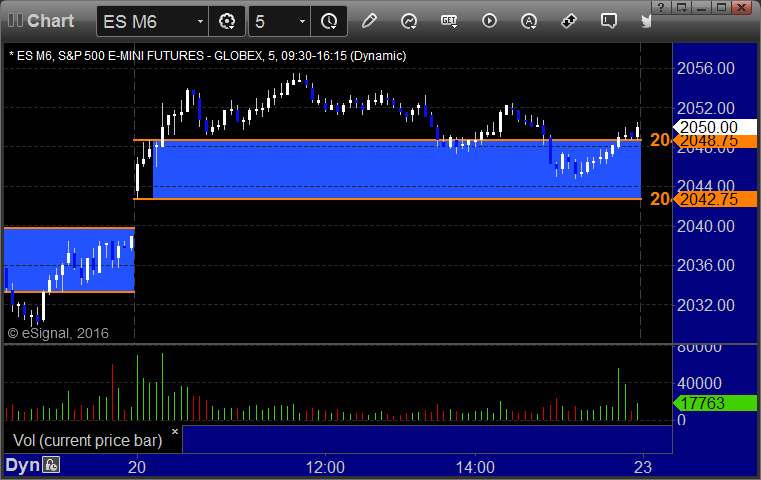Maximize the chart window

(722, 7)
